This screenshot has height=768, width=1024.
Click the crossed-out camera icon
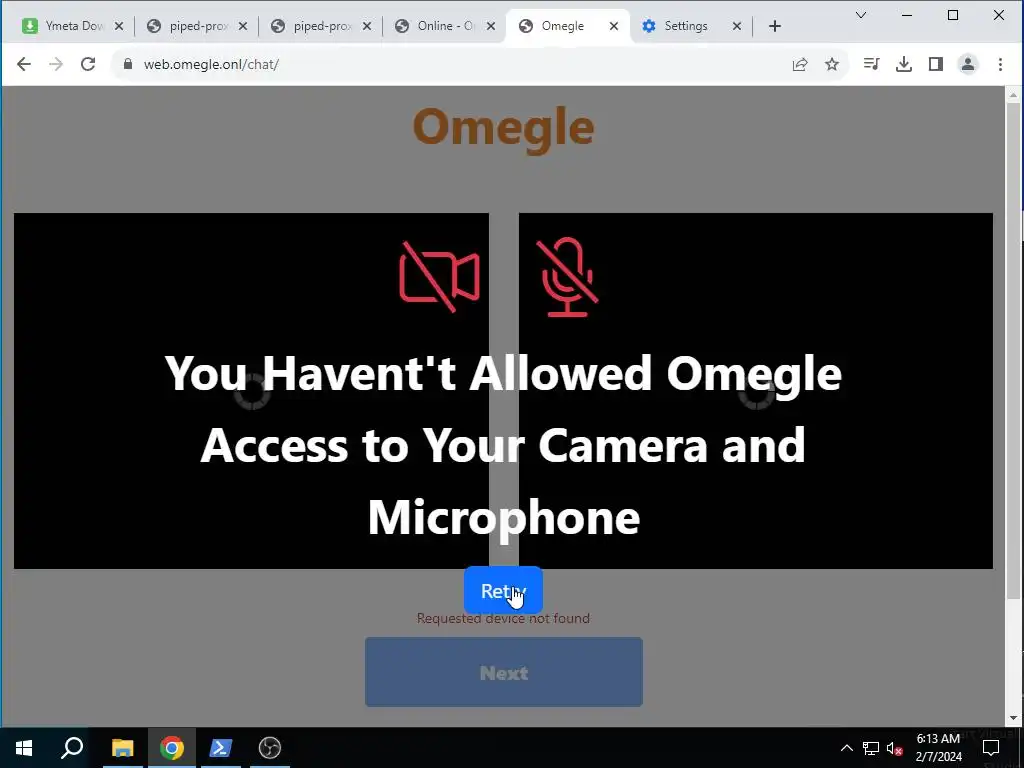click(440, 277)
